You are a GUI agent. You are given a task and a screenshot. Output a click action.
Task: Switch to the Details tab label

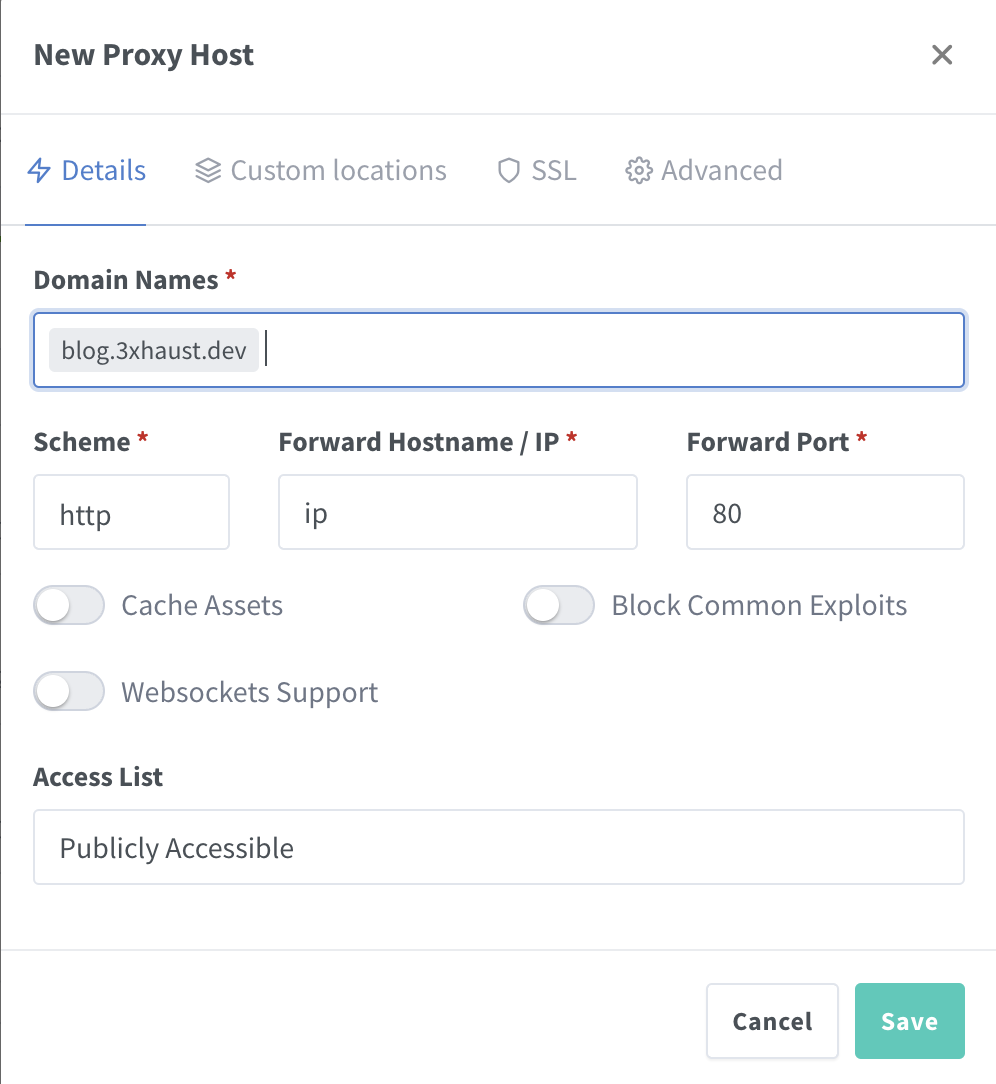pos(104,171)
